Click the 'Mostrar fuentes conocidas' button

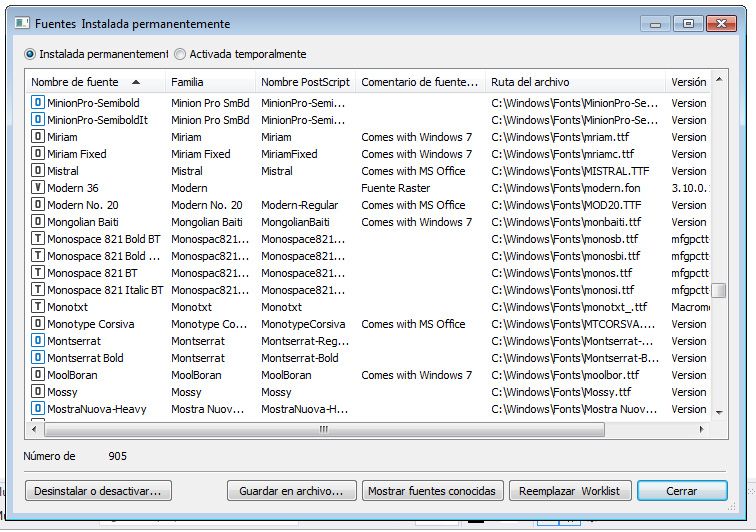click(432, 491)
